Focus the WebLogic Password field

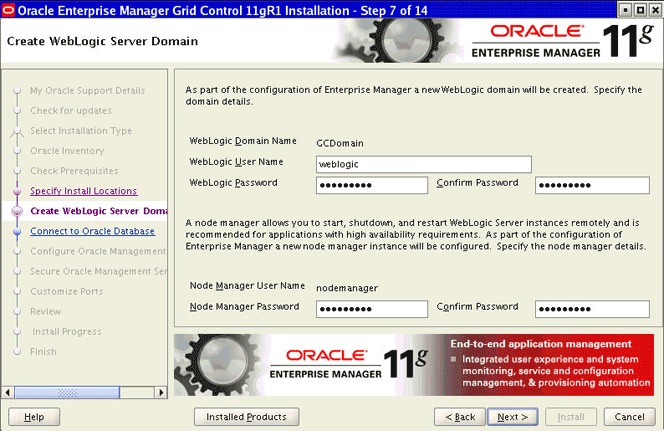point(372,185)
